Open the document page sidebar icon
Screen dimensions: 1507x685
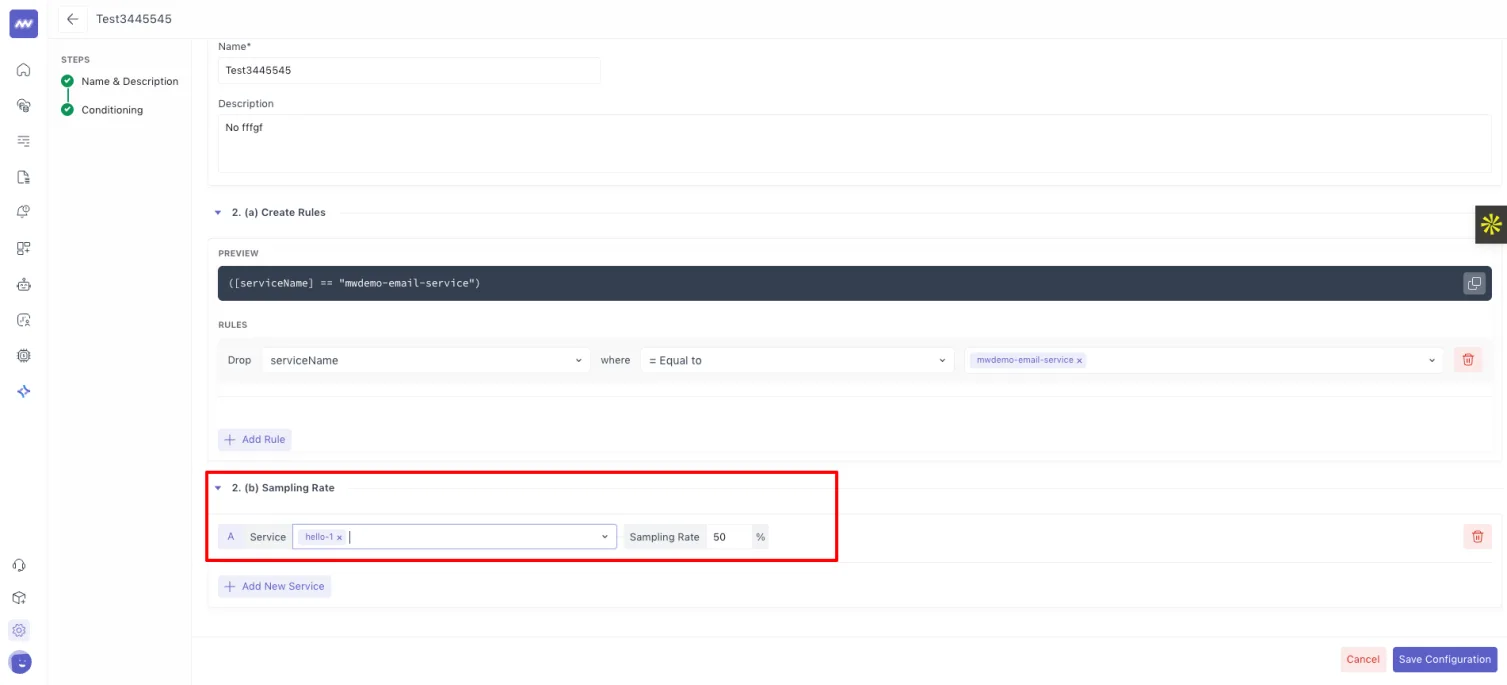click(x=23, y=177)
